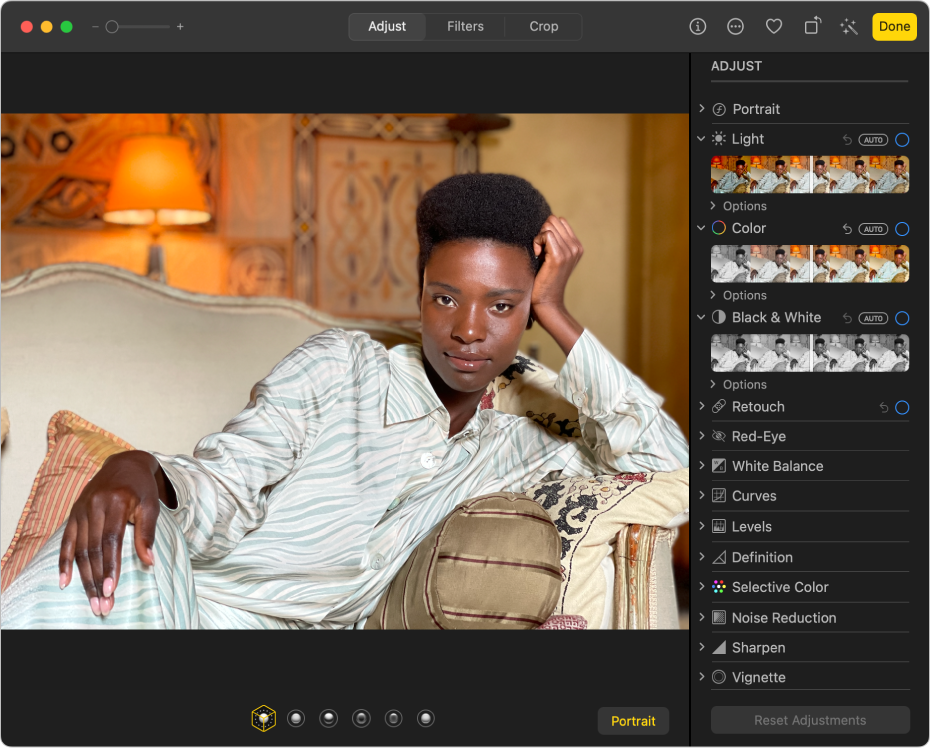Select the Studio Light portrait effect
This screenshot has width=932, height=750.
(x=296, y=717)
